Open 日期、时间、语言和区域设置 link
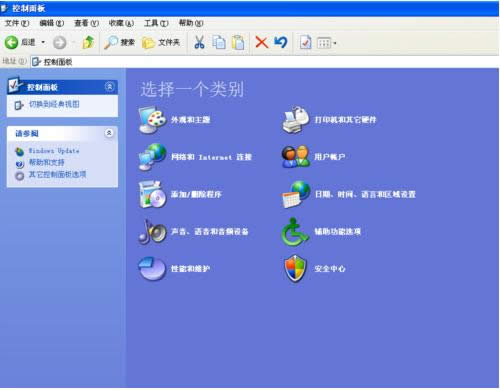Screen dimensions: 500x390 coord(365,194)
